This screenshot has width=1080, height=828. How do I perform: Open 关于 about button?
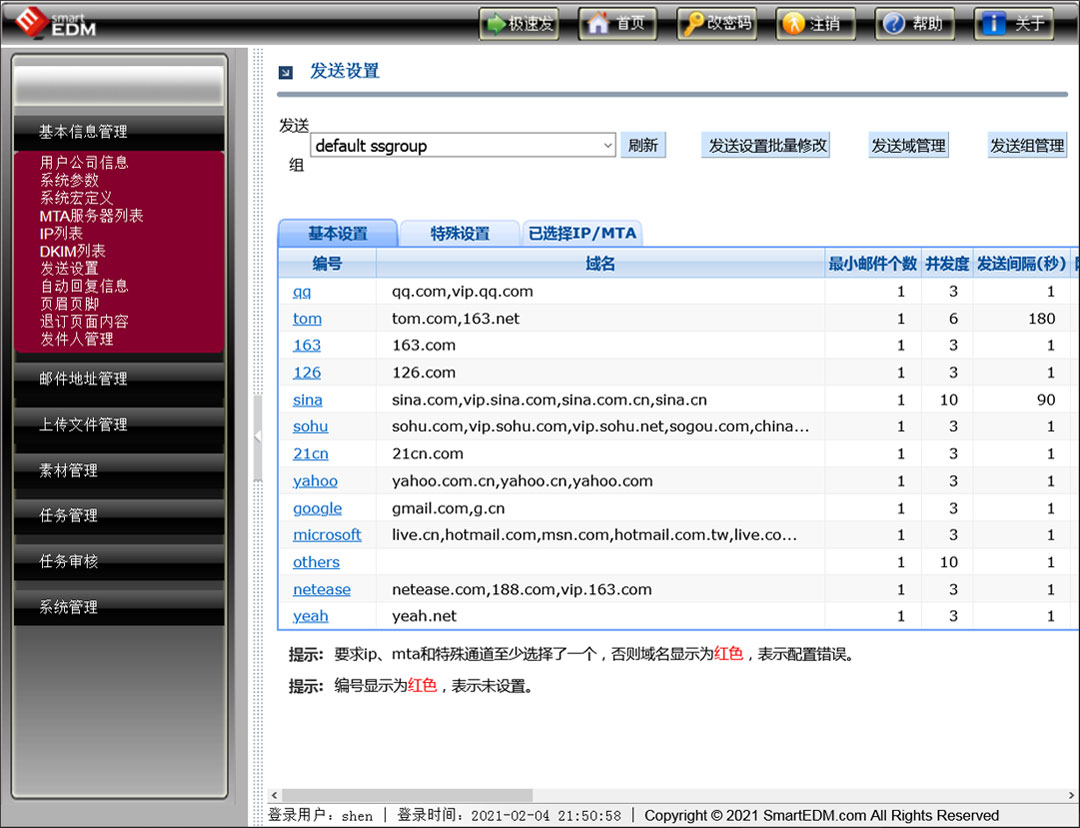pyautogui.click(x=1013, y=24)
